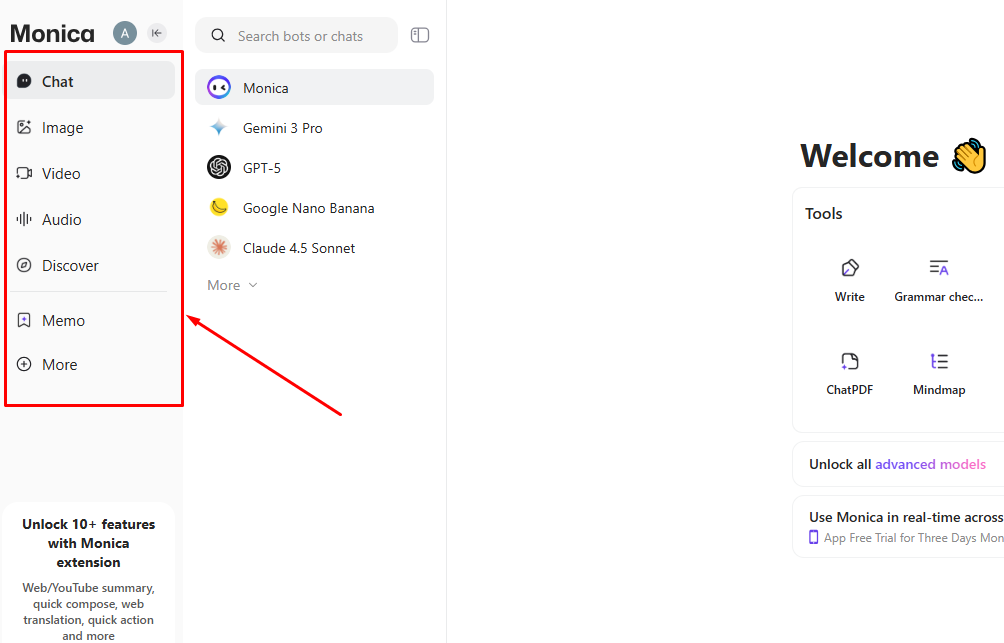Screen dimensions: 1004x643
Task: Click the user avatar A icon
Action: [x=125, y=33]
